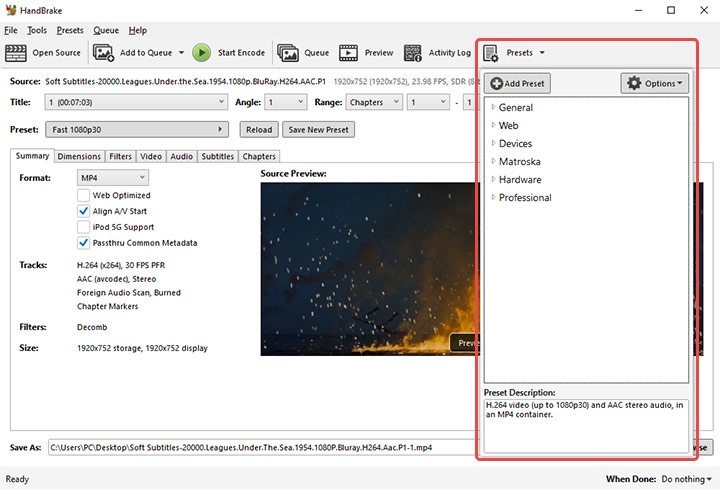Click the Open Source label
The image size is (720, 490).
56,53
